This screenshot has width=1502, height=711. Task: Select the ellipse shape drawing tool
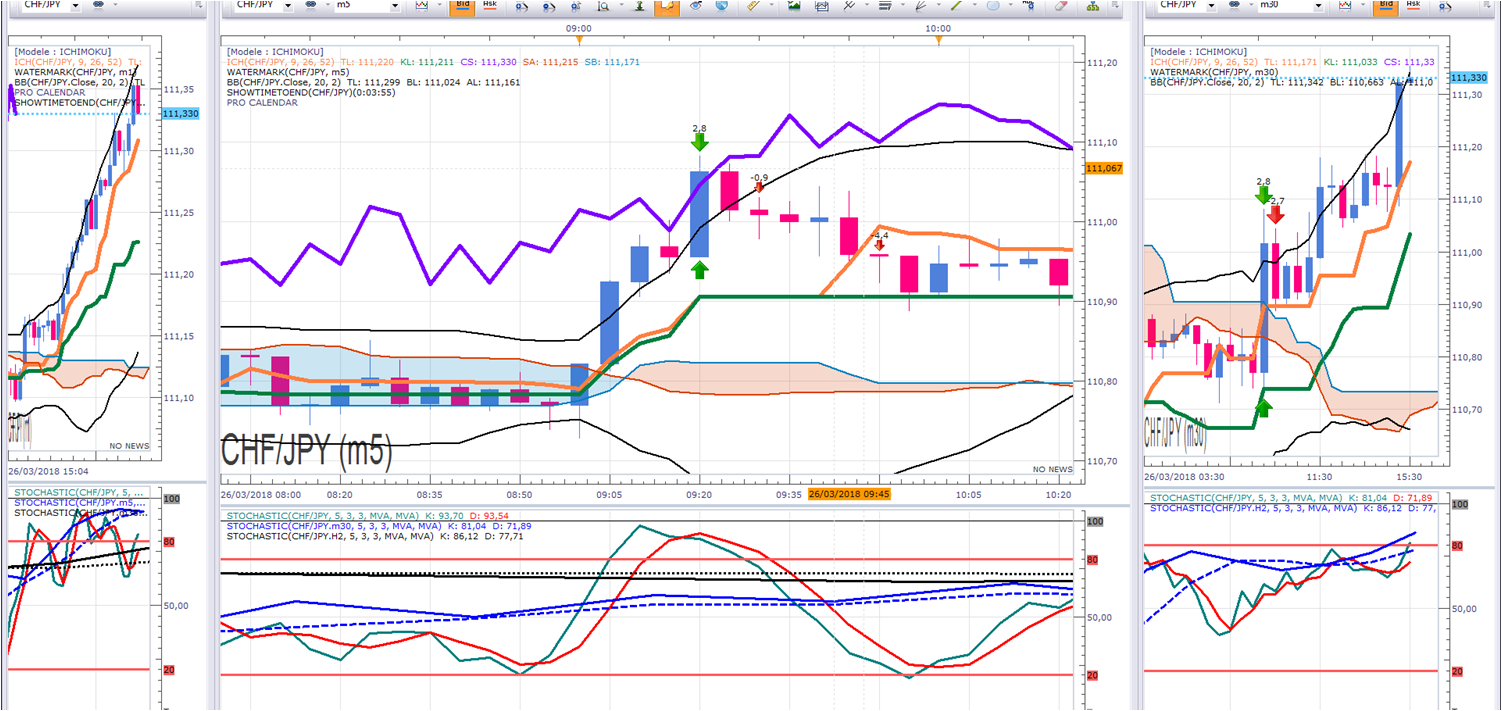point(993,6)
